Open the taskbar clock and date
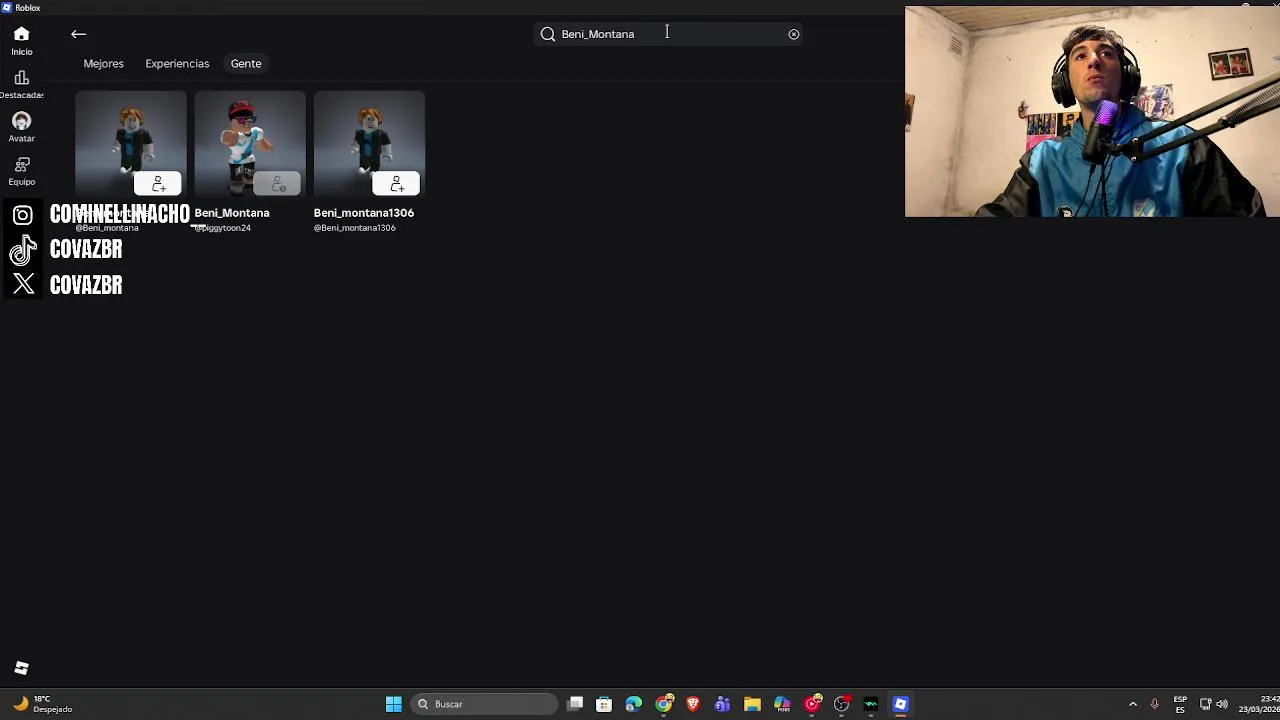 (1260, 704)
